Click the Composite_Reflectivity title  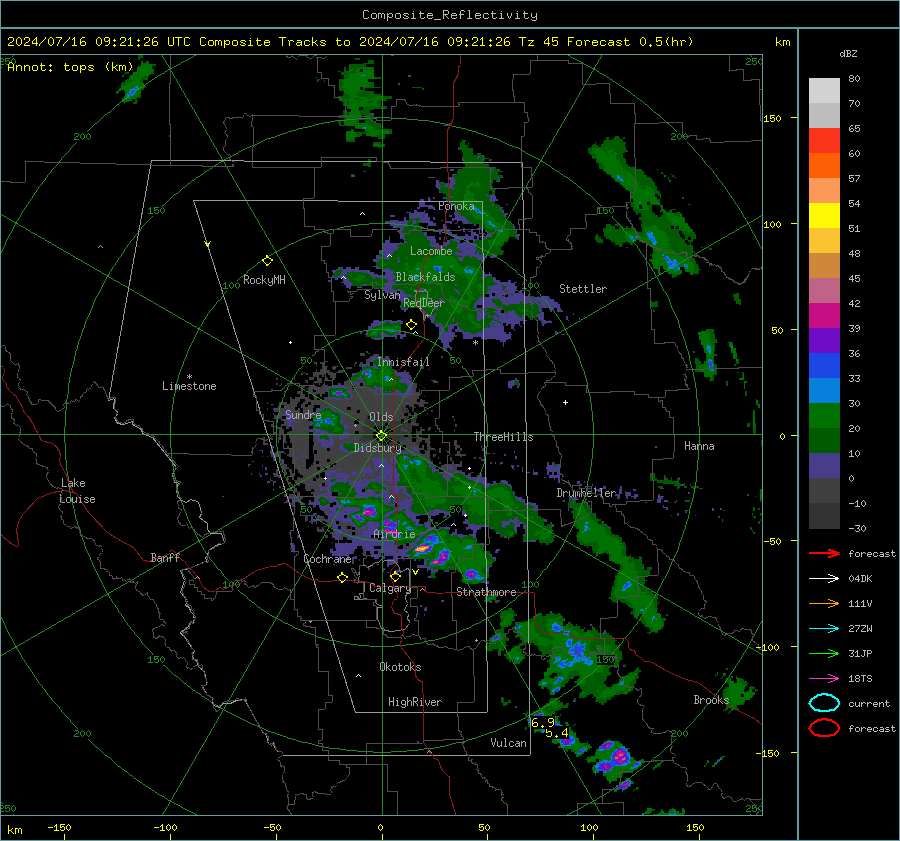tap(449, 15)
